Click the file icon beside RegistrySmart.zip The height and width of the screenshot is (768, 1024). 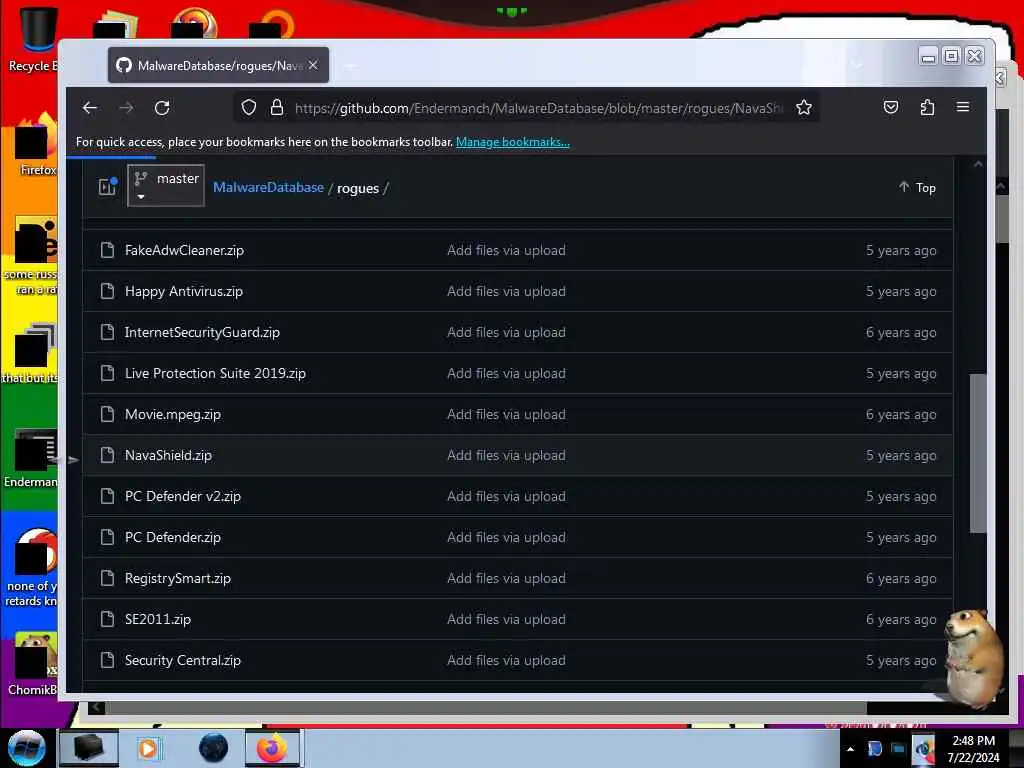(x=107, y=578)
